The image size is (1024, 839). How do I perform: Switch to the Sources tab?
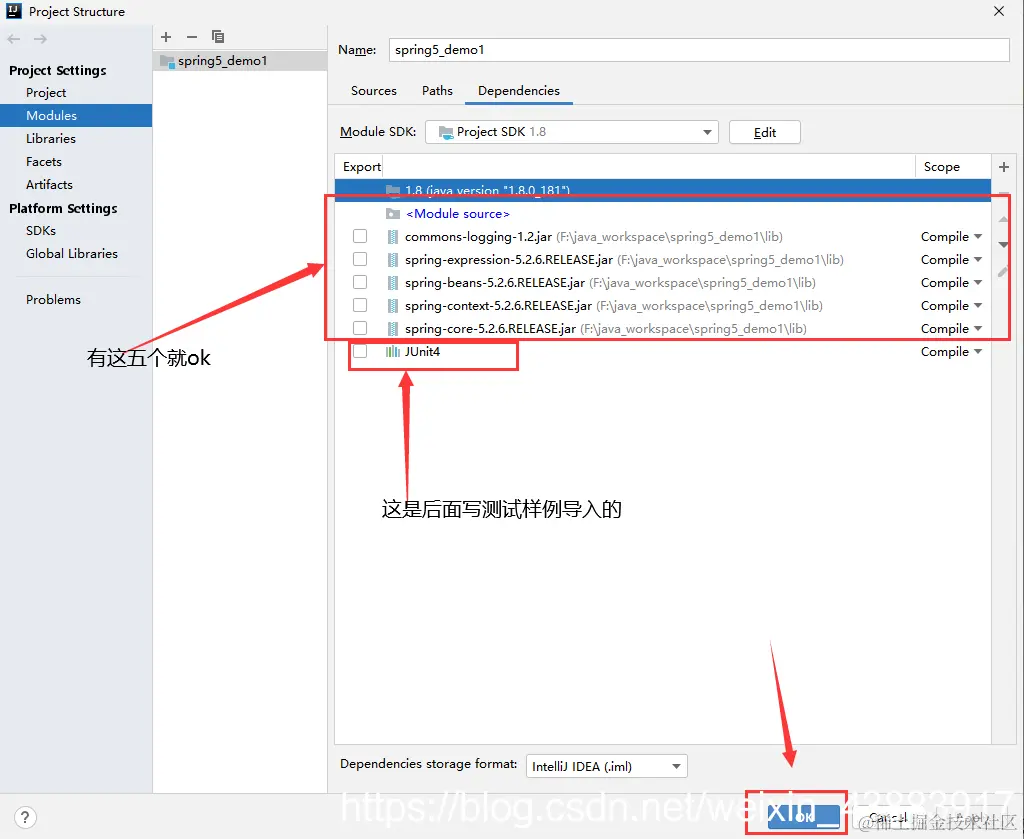(374, 91)
